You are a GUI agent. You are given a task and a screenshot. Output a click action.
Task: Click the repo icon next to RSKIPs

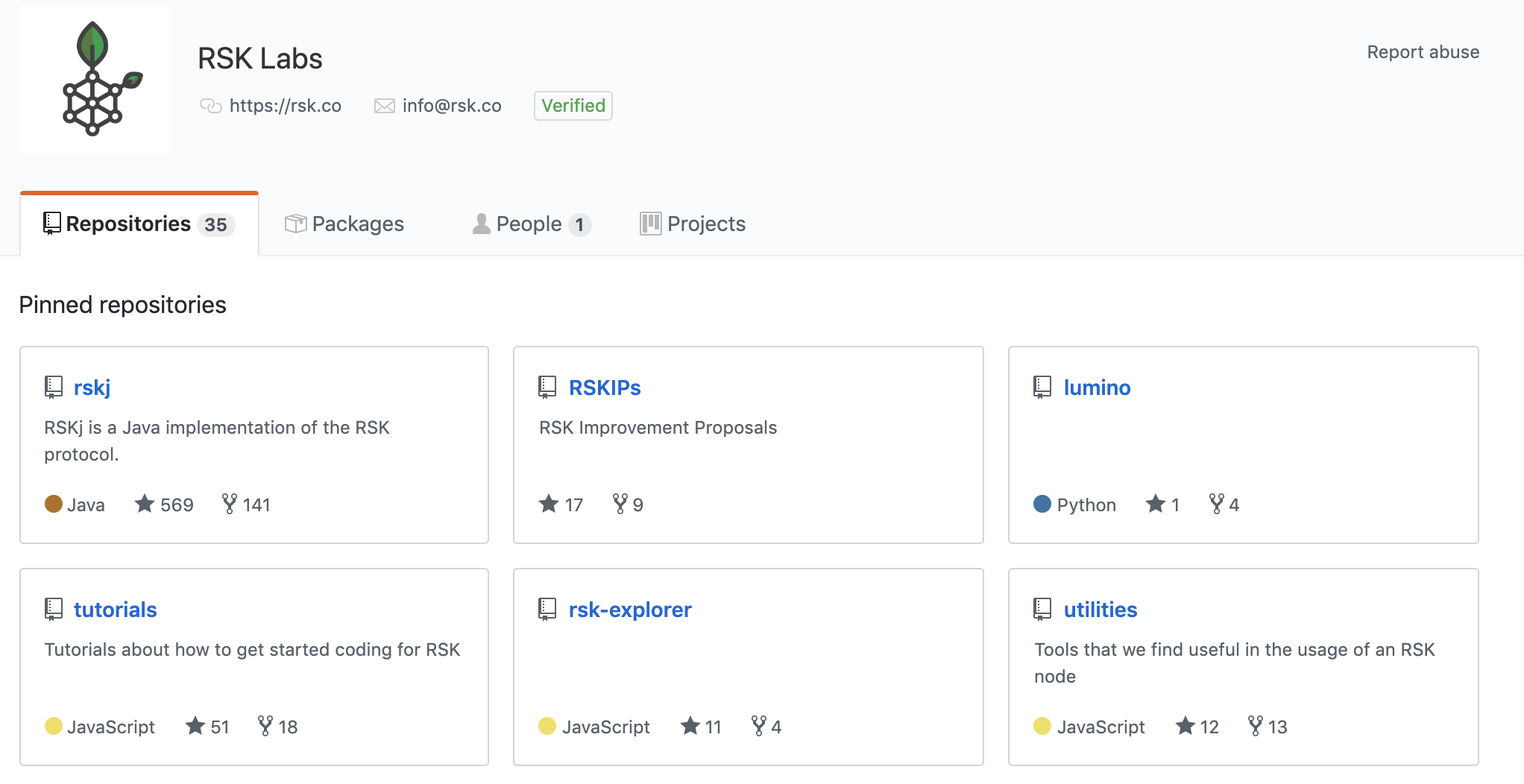(x=547, y=388)
